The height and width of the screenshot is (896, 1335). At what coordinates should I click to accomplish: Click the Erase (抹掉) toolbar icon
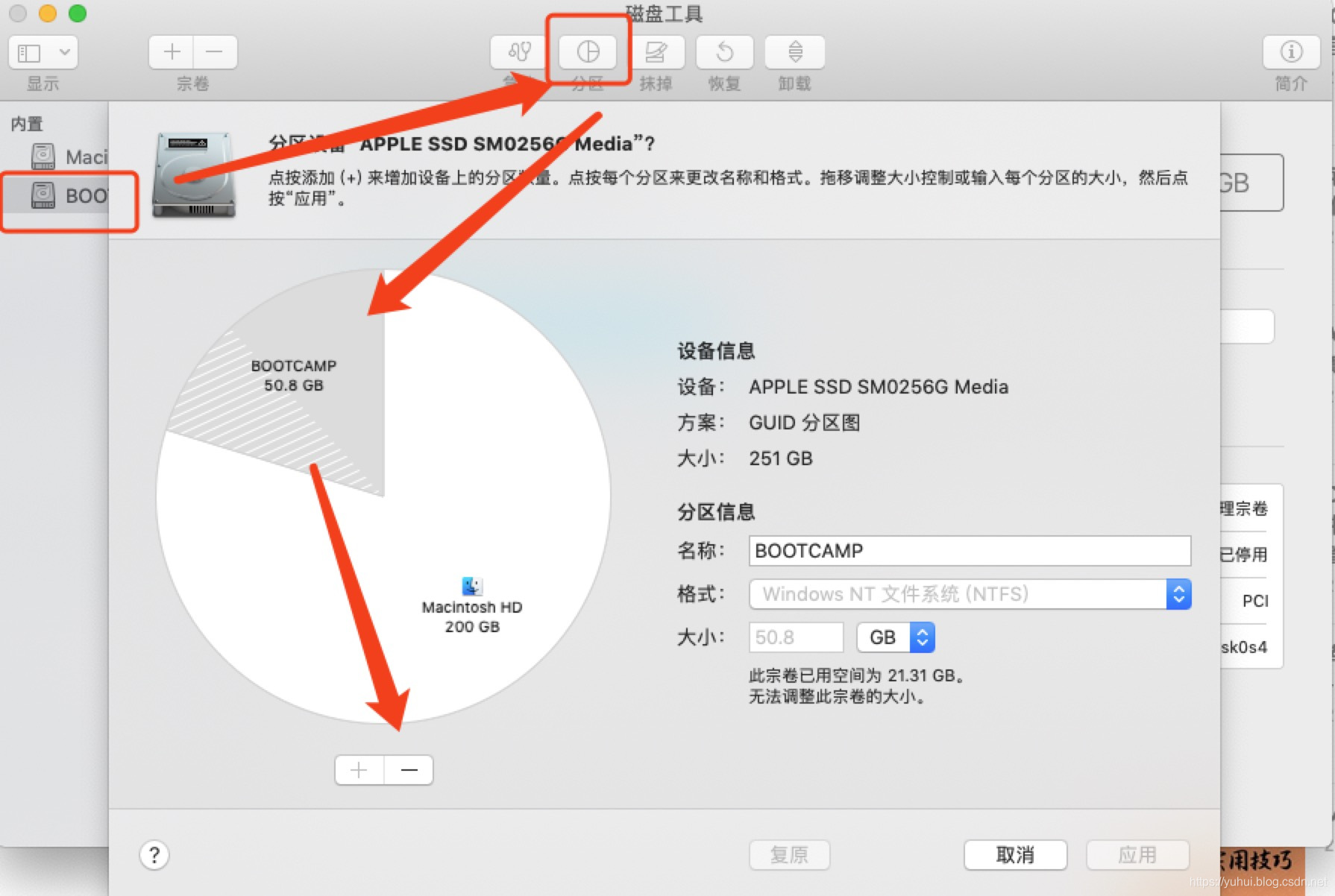[656, 51]
